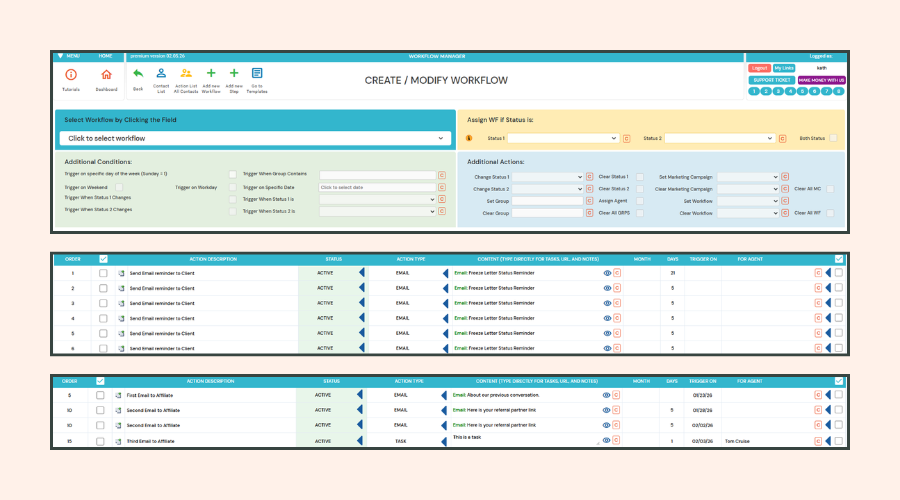Click the round number 1 button
This screenshot has height=500, width=900.
[x=754, y=91]
